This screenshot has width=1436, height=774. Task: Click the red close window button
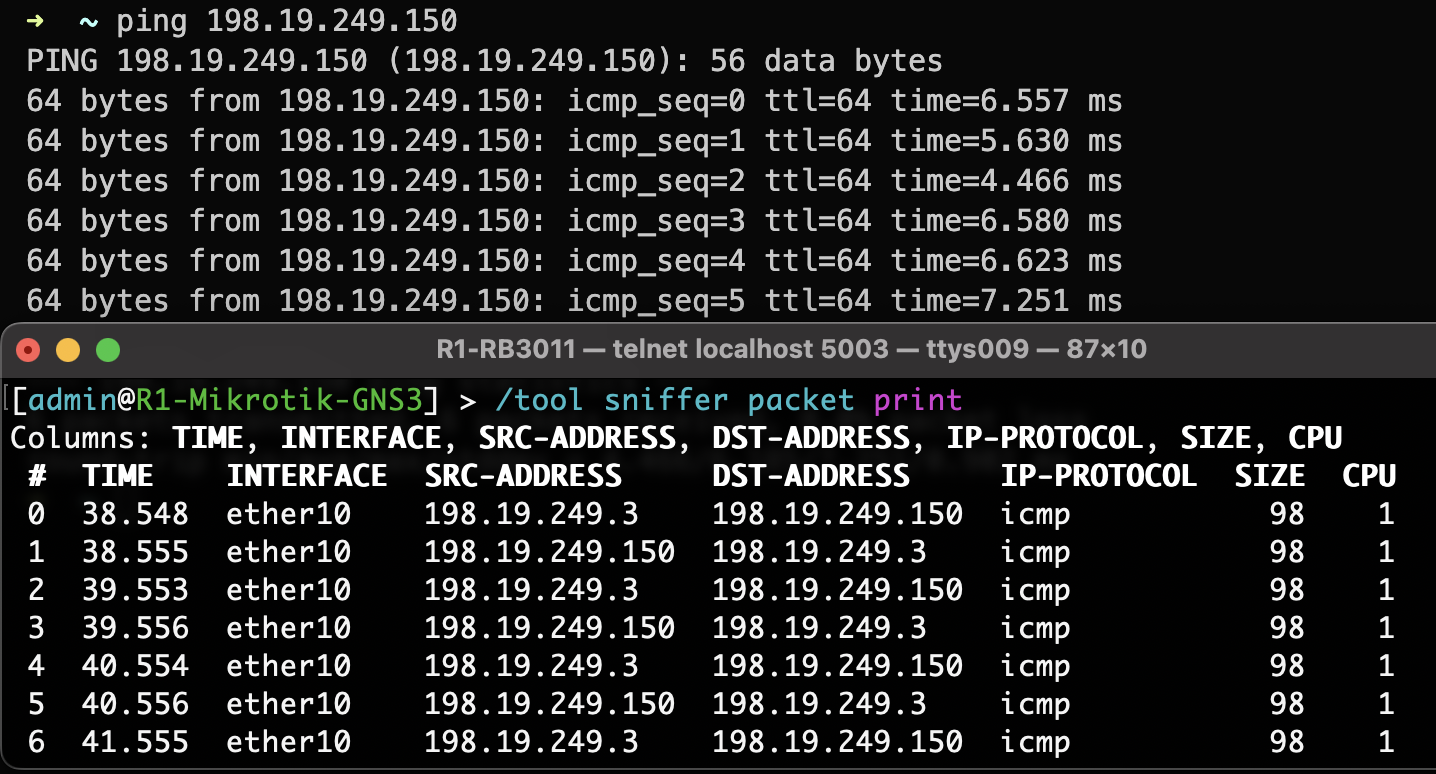point(28,350)
